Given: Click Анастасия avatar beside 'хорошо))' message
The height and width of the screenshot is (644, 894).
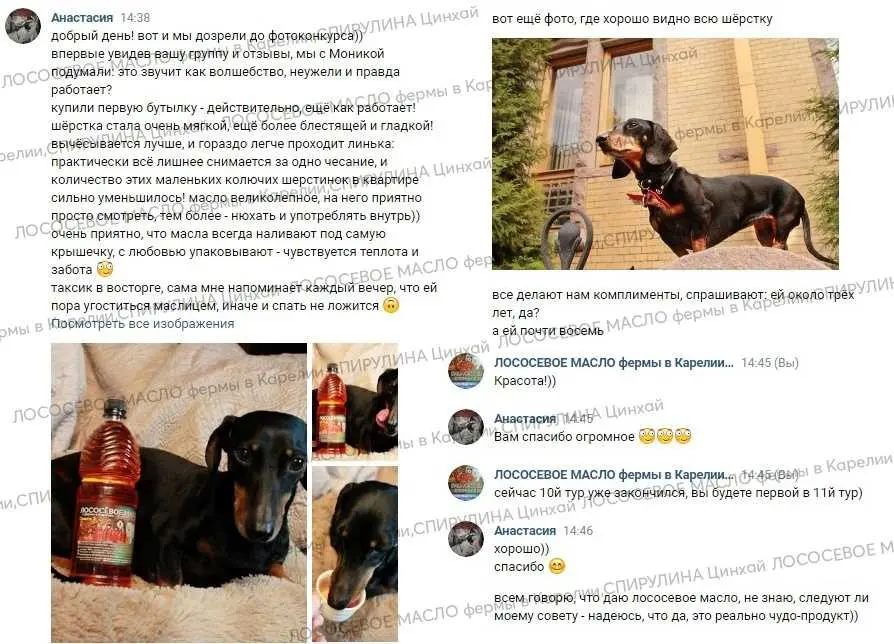Looking at the screenshot, I should [x=466, y=539].
